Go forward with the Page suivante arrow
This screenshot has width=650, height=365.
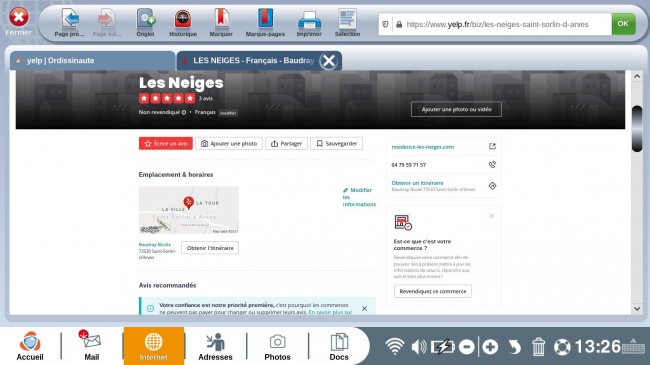(x=107, y=19)
